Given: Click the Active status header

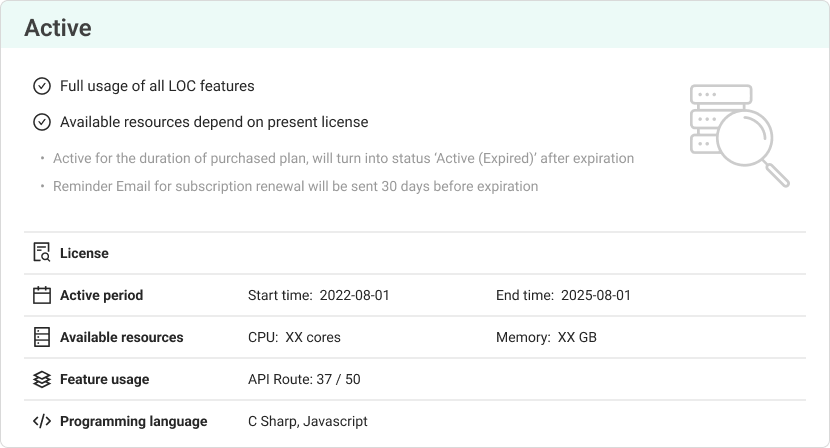Looking at the screenshot, I should pos(58,28).
